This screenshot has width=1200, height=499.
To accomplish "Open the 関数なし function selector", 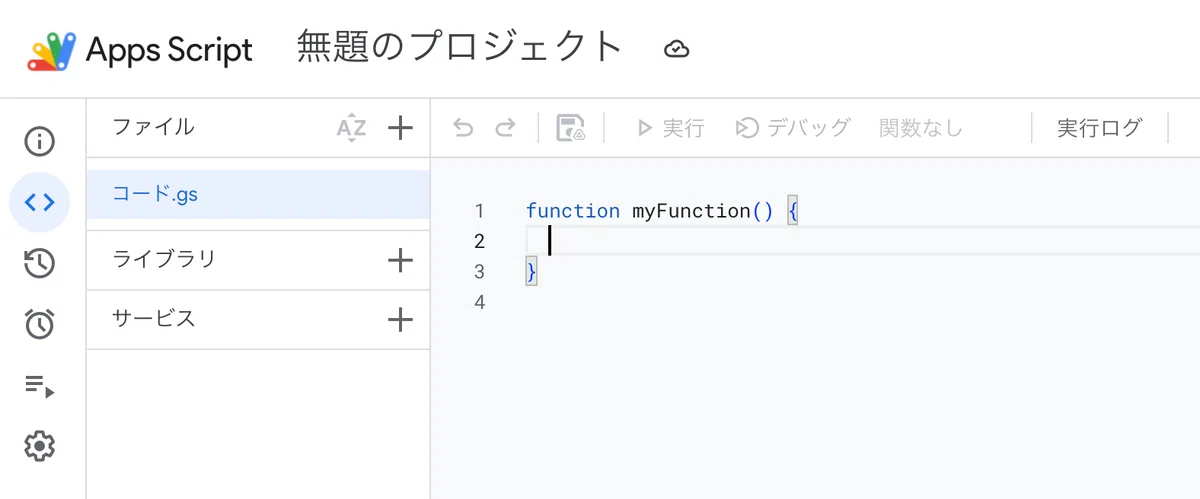I will [920, 128].
